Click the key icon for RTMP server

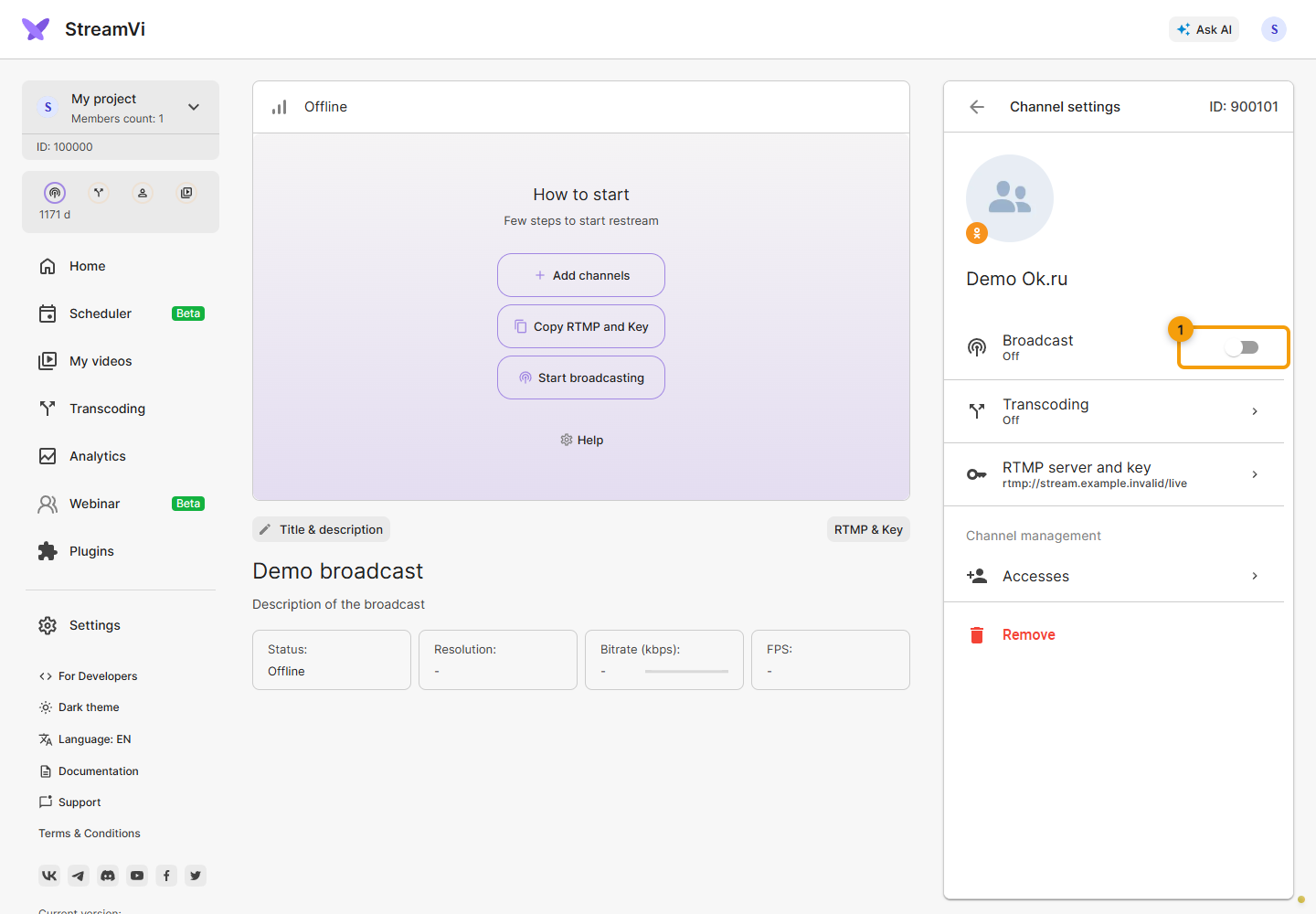[x=977, y=474]
